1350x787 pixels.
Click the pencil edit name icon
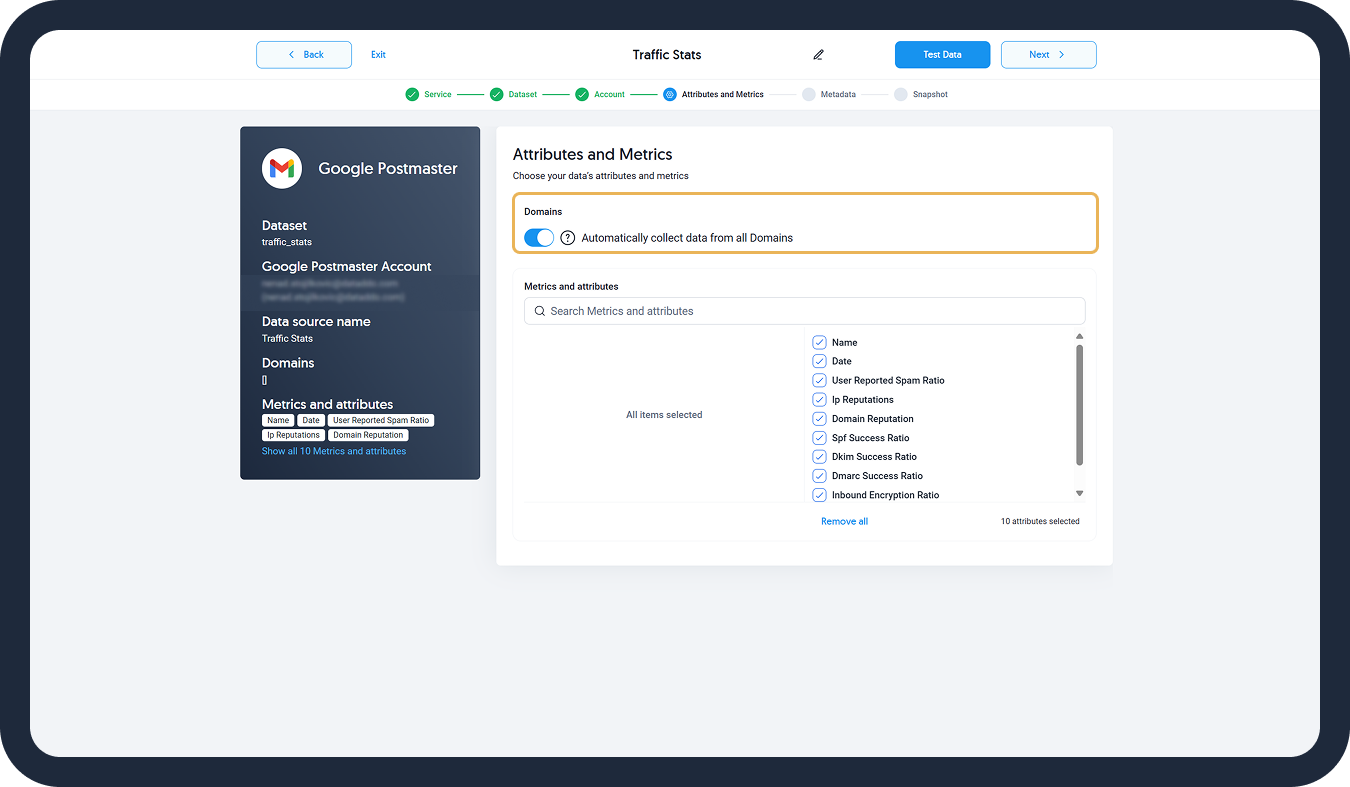point(818,55)
